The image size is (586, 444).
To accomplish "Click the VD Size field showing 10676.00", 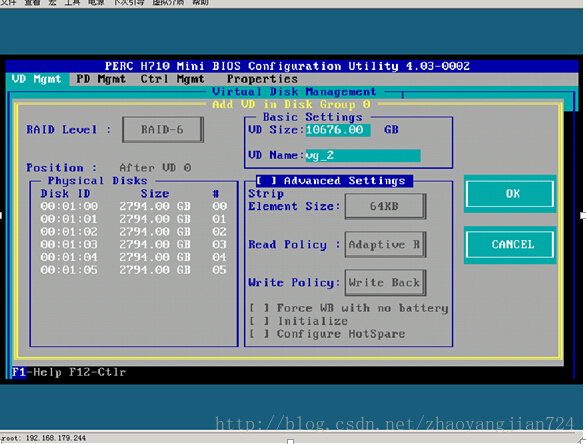I will click(x=338, y=130).
